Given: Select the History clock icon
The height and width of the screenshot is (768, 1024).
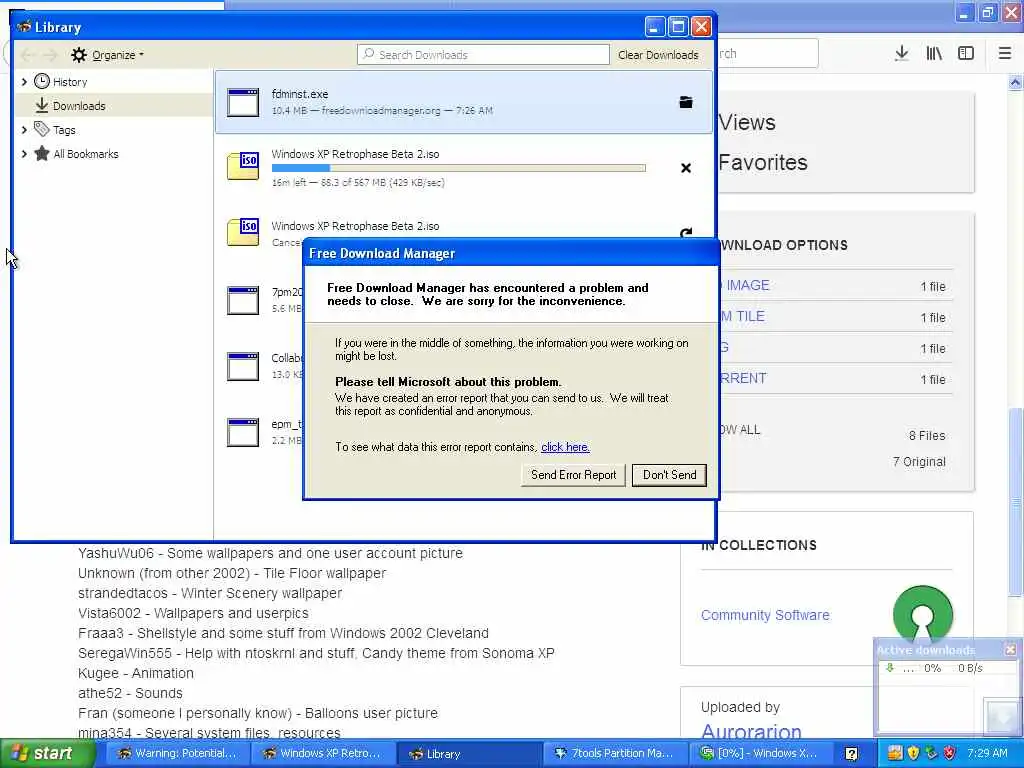Looking at the screenshot, I should pyautogui.click(x=42, y=81).
